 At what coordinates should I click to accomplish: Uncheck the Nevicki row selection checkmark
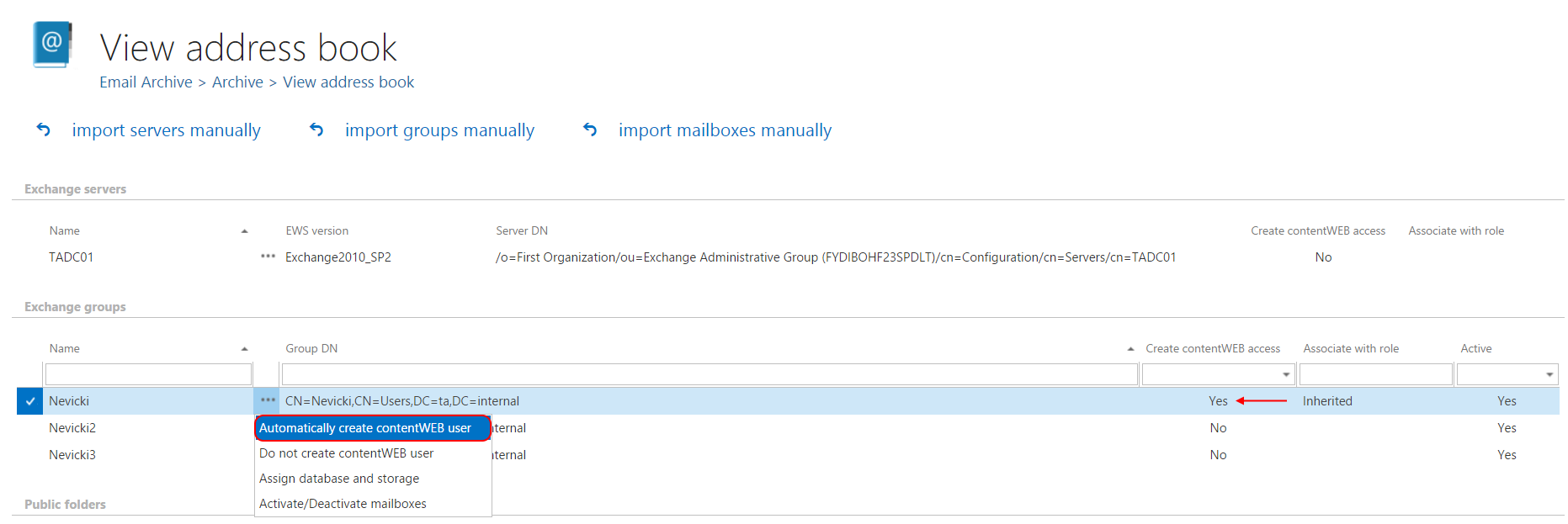(x=30, y=401)
